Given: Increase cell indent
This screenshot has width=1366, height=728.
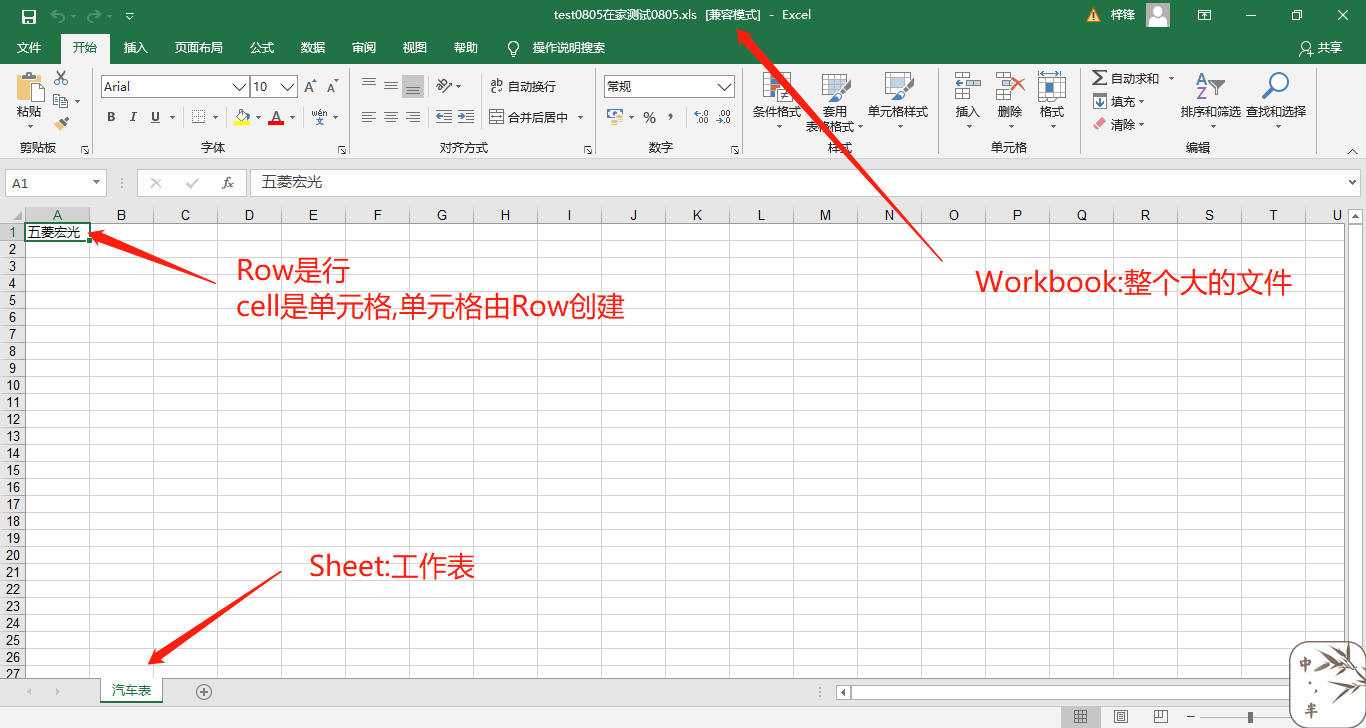Looking at the screenshot, I should pos(466,117).
